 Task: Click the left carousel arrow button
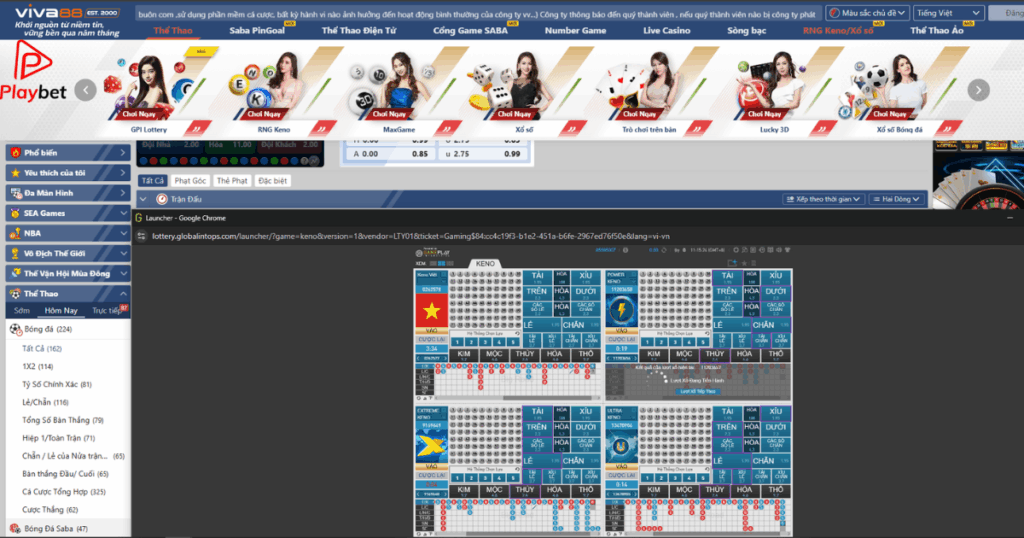click(x=87, y=89)
